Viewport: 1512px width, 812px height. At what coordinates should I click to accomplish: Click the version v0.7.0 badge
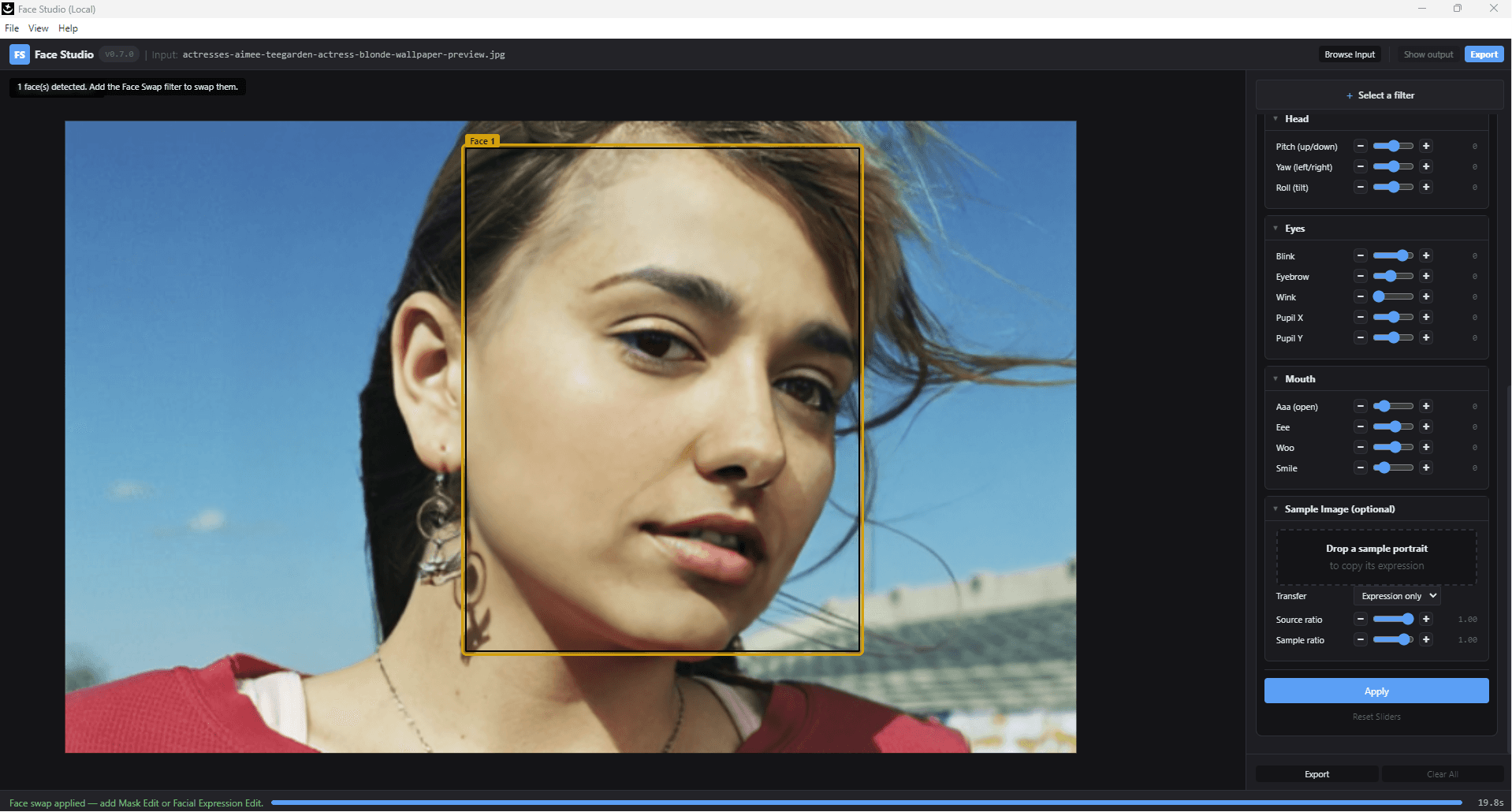[120, 54]
